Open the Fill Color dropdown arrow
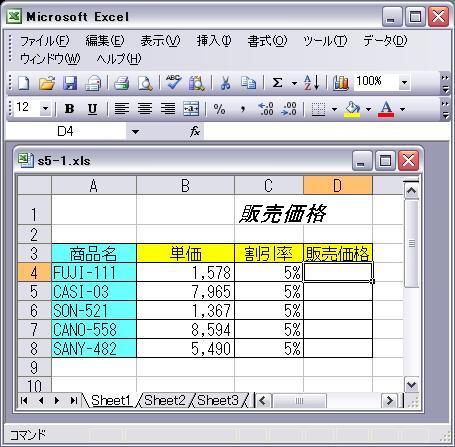 [368, 109]
